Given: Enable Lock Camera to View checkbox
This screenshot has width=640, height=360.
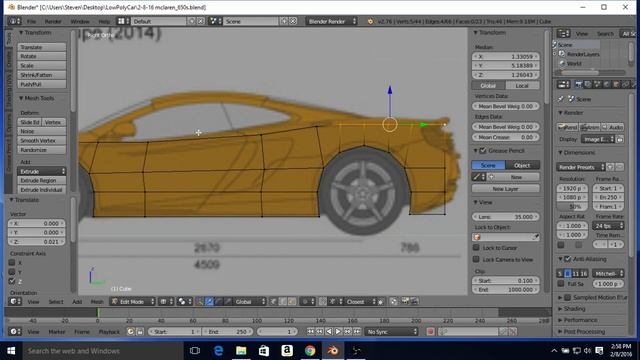Looking at the screenshot, I should pos(476,259).
